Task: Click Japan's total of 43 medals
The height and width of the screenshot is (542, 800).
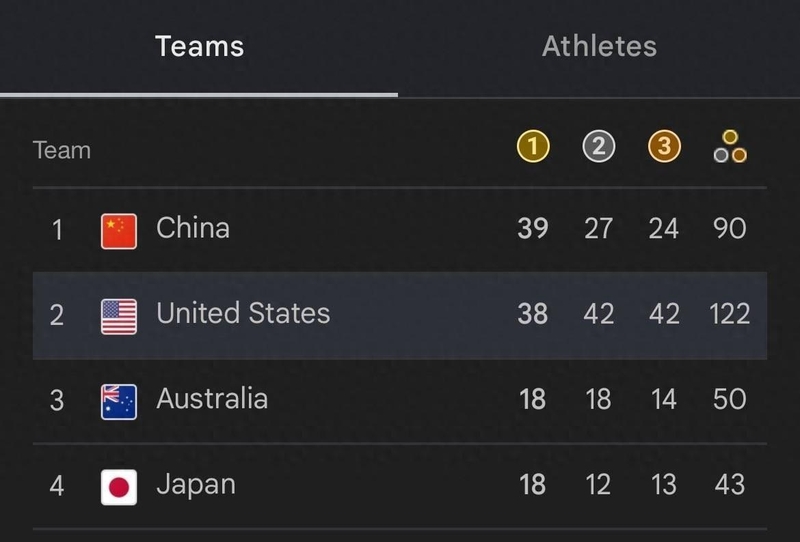Action: pyautogui.click(x=730, y=485)
